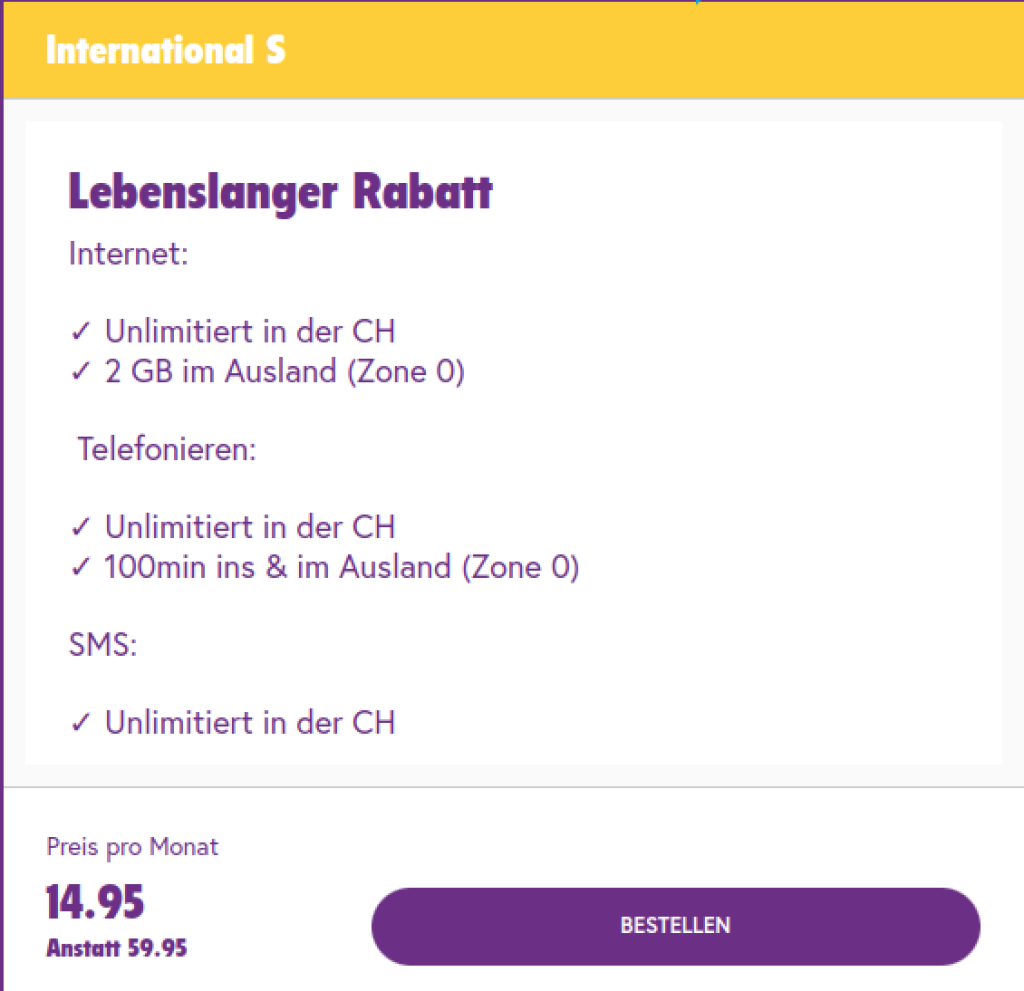
Task: Click the BESTELLEN button
Action: click(675, 926)
